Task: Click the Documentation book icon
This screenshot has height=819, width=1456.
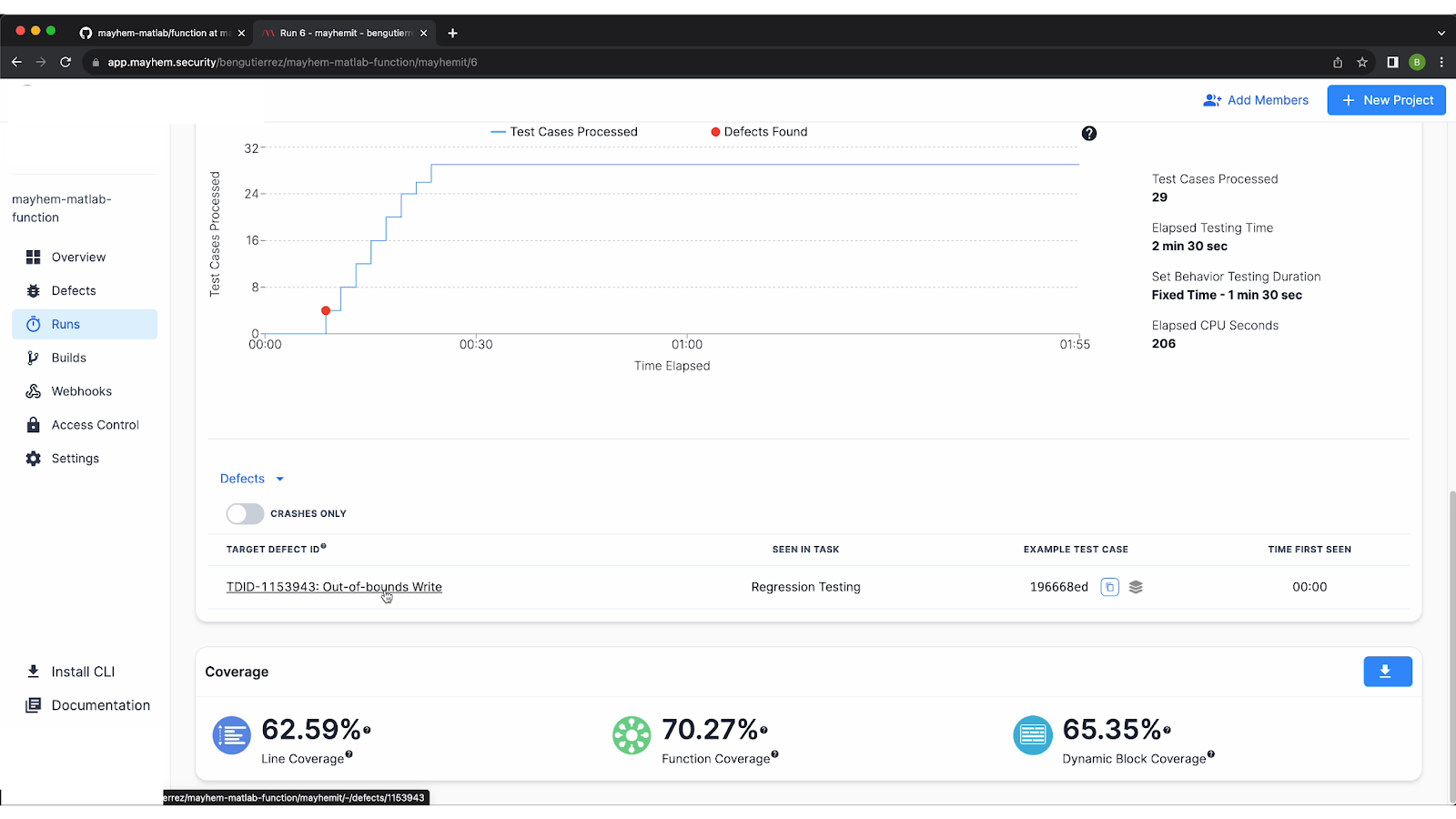Action: tap(34, 705)
